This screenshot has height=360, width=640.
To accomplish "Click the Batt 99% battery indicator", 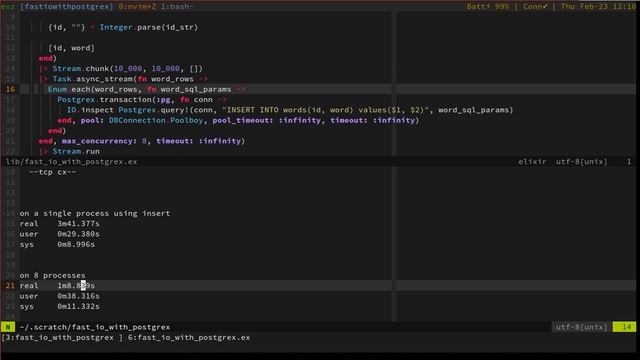I will tap(488, 7).
